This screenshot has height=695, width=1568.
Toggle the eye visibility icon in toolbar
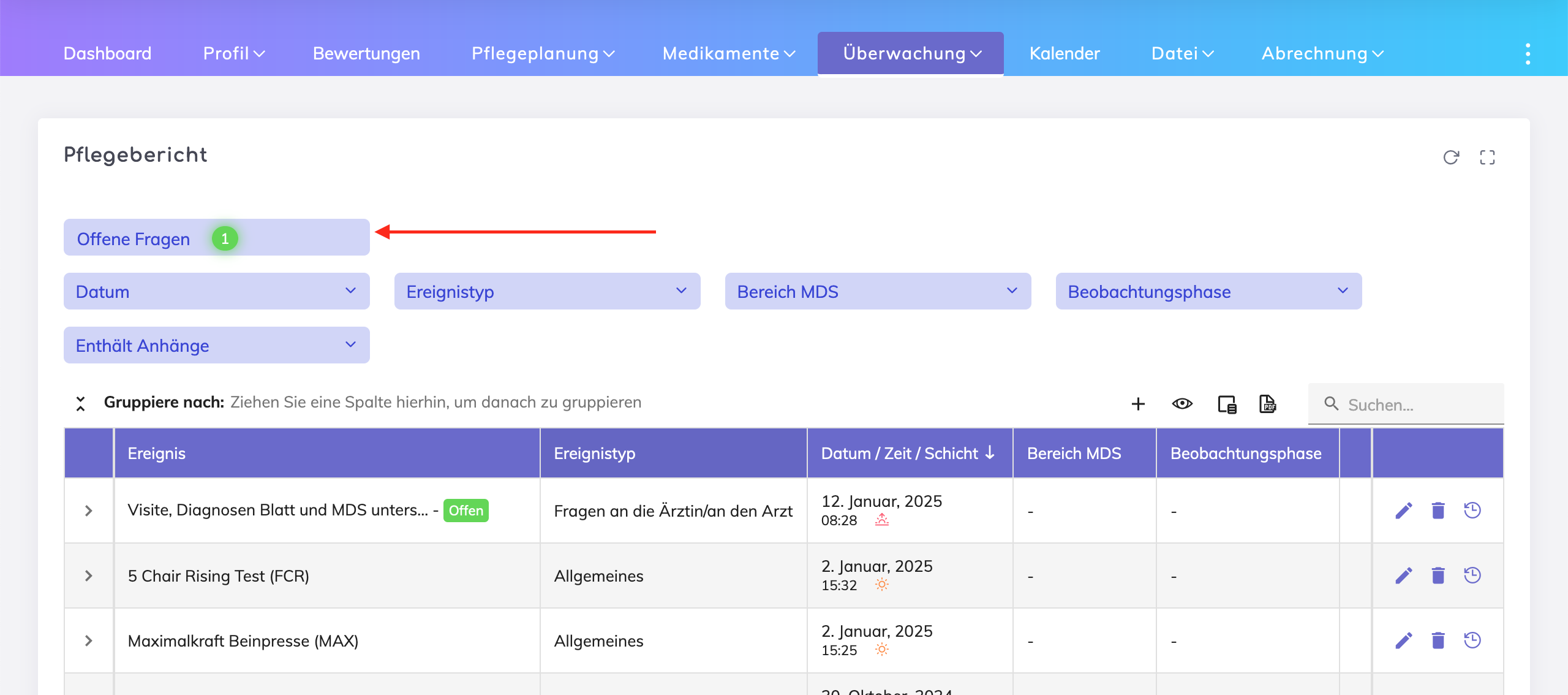1182,404
